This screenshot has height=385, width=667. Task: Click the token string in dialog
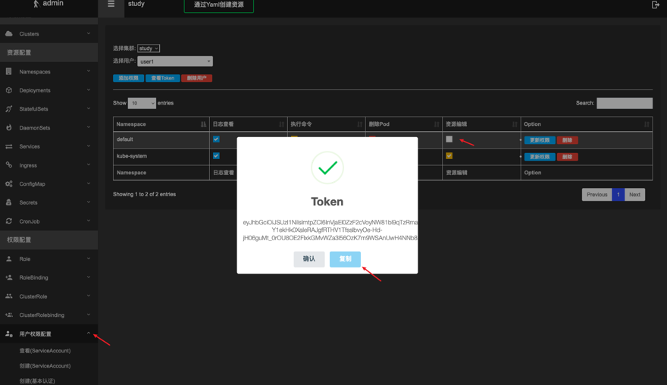tap(330, 230)
